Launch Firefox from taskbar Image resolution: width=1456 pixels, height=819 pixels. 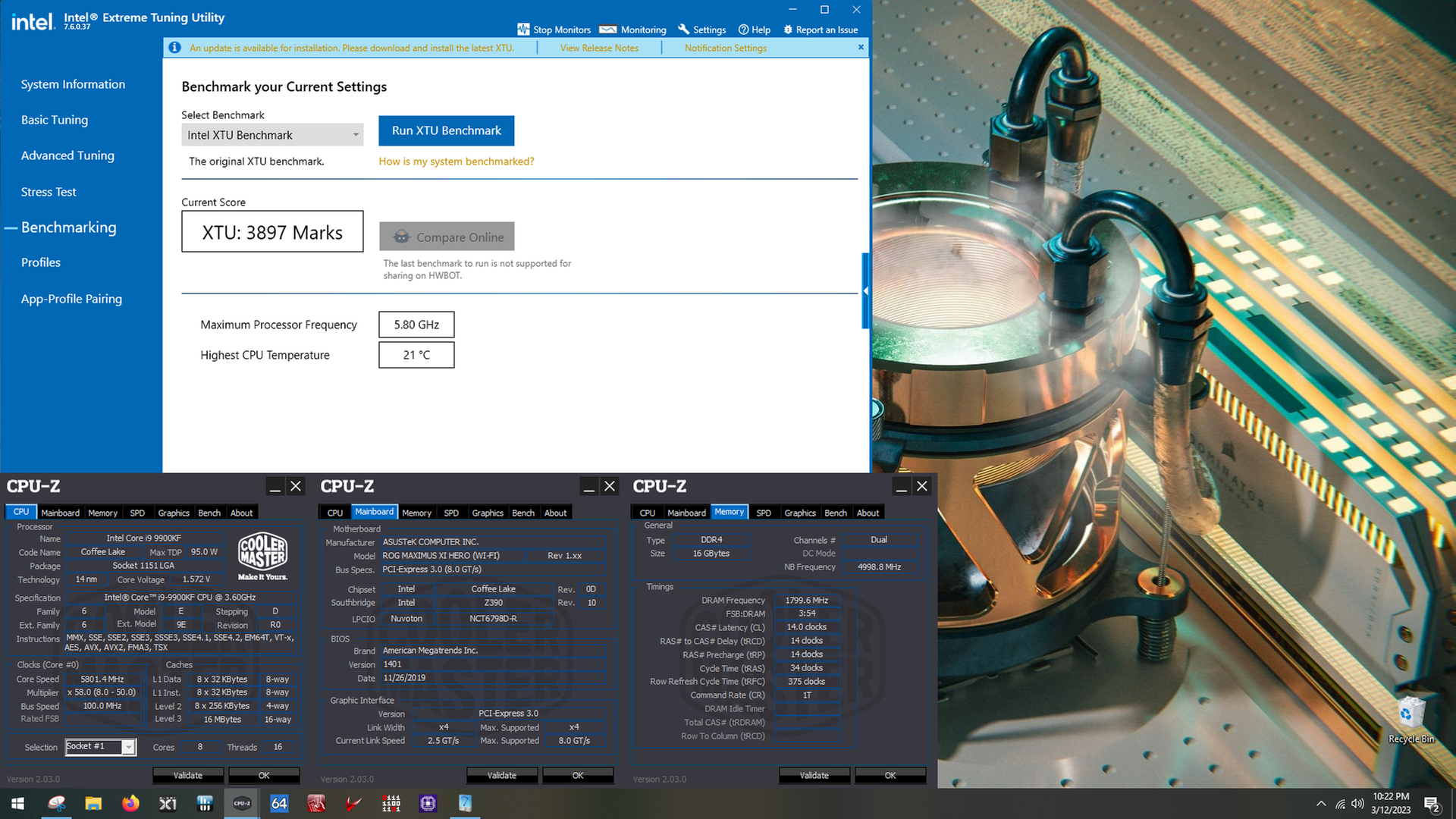tap(130, 803)
